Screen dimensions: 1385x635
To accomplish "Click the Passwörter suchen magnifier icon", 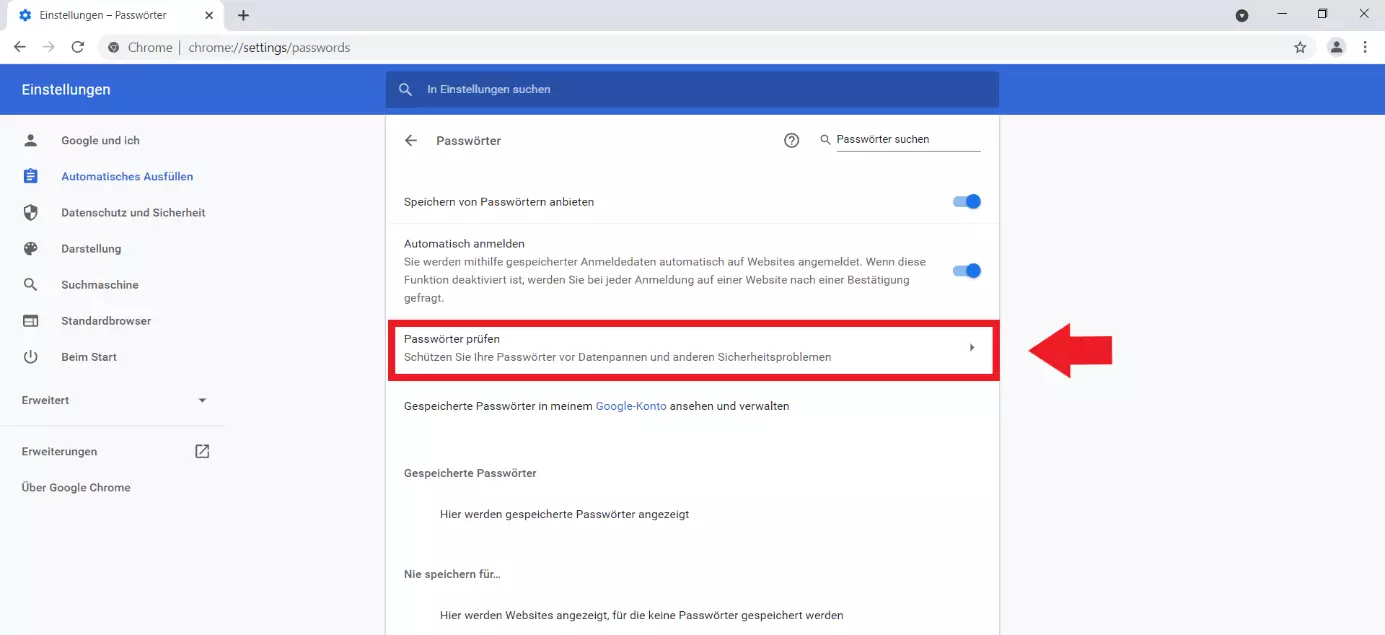I will pos(826,140).
